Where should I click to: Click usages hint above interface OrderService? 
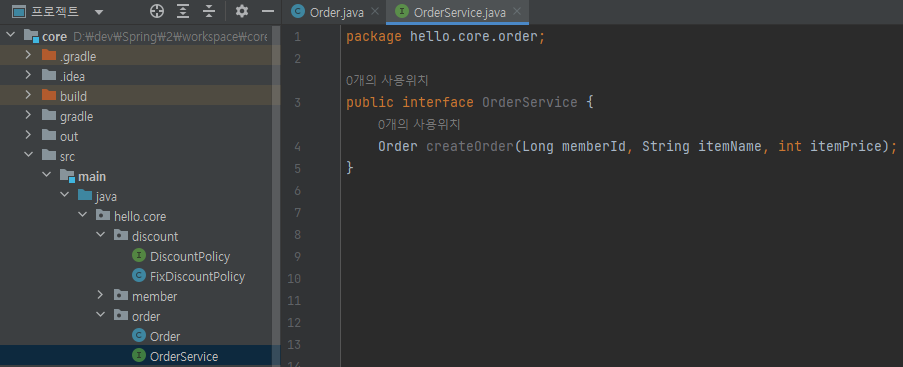387,81
